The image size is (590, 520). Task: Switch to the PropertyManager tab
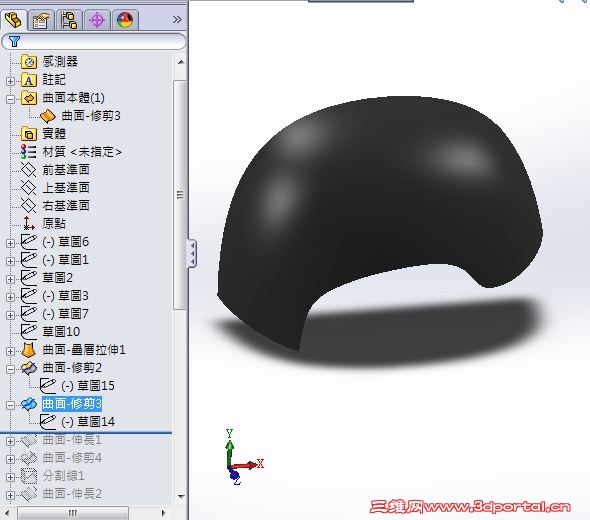point(41,20)
